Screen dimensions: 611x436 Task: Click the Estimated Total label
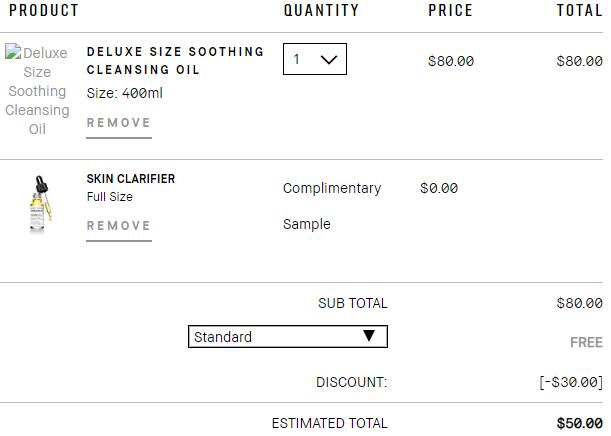click(329, 423)
